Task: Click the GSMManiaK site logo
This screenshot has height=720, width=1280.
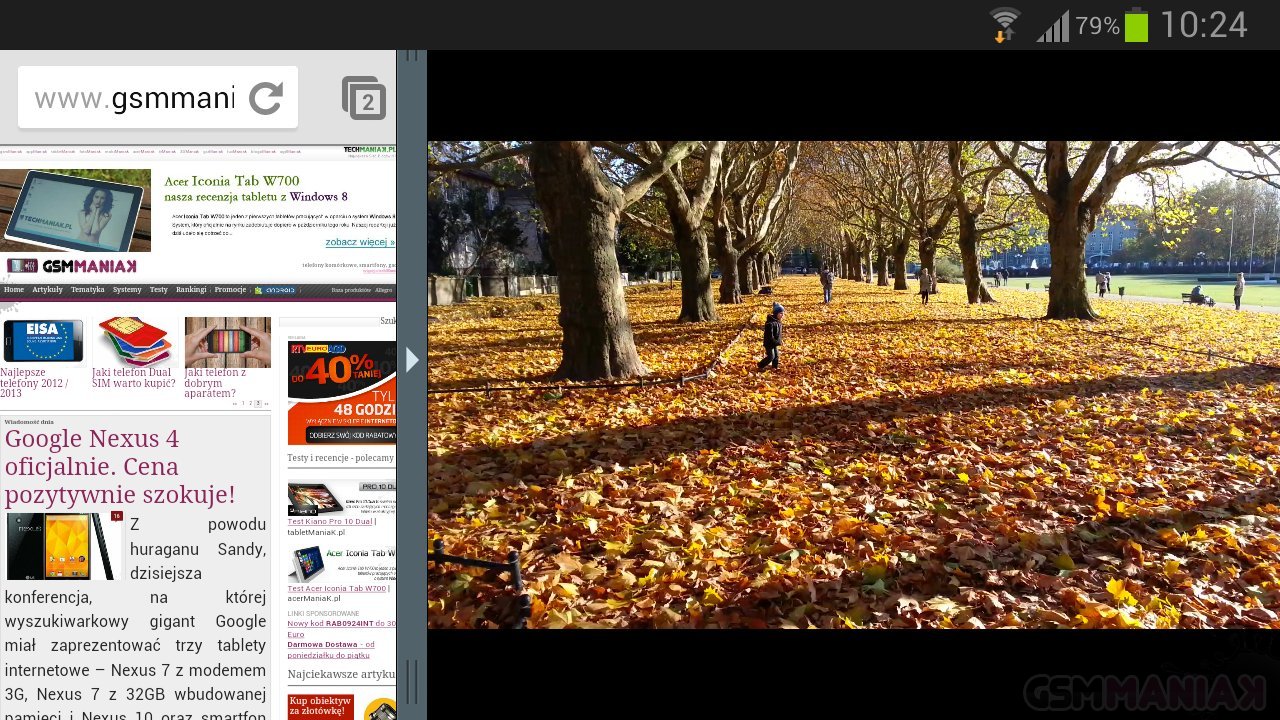Action: pos(70,266)
